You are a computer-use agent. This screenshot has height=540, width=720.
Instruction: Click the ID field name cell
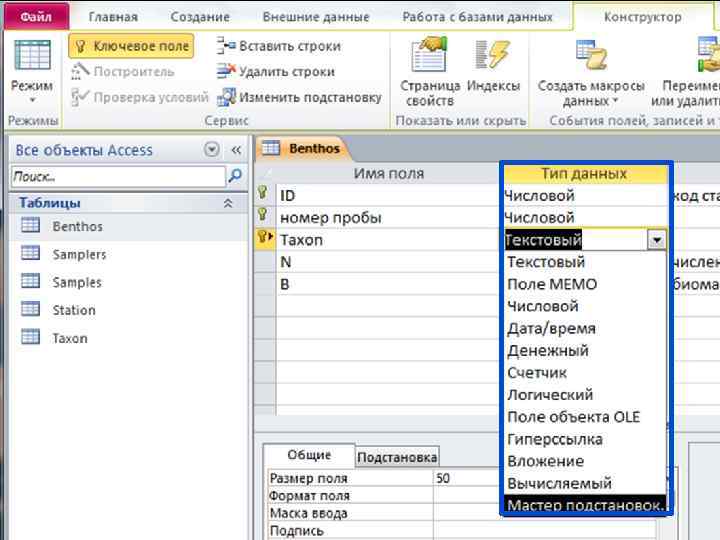tap(389, 196)
